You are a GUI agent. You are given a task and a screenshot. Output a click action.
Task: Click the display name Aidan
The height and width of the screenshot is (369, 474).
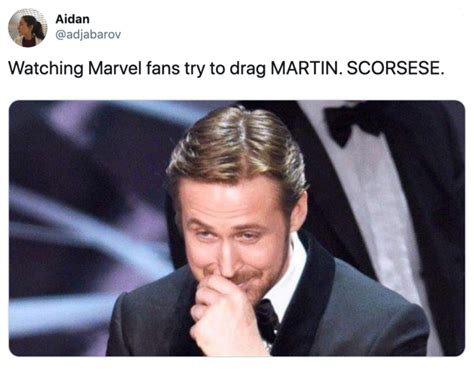click(72, 19)
